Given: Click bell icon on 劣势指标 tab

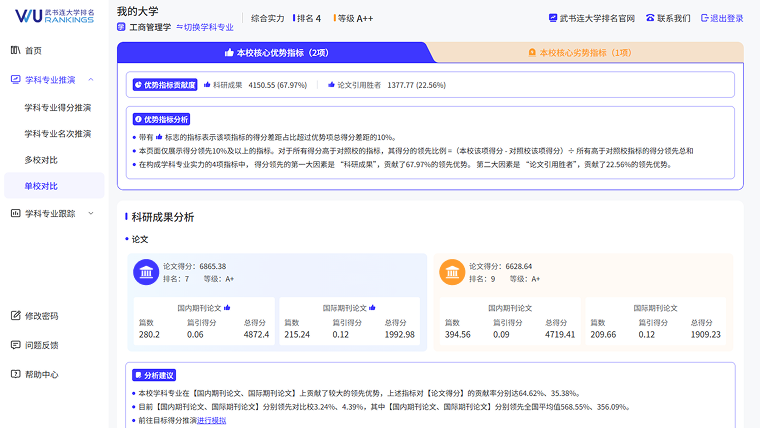Looking at the screenshot, I should tap(532, 52).
